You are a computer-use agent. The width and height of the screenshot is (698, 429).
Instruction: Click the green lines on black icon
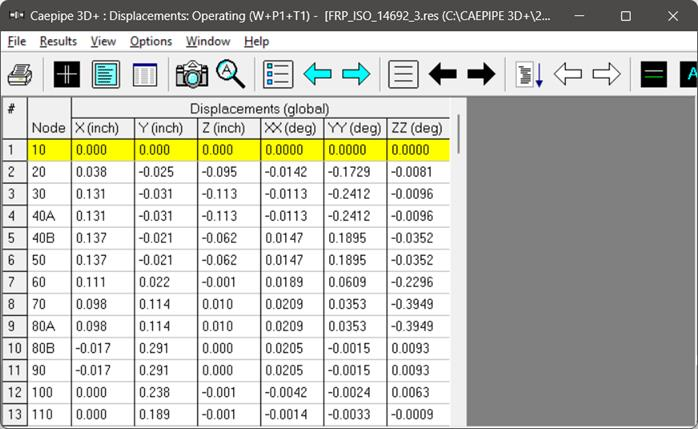pyautogui.click(x=654, y=74)
